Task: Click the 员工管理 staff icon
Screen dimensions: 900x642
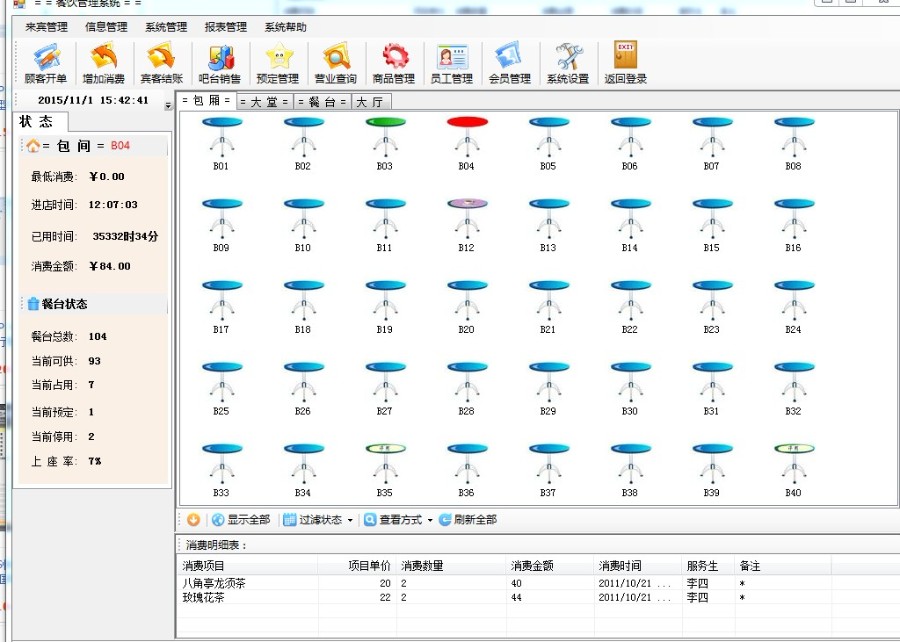Action: click(451, 62)
